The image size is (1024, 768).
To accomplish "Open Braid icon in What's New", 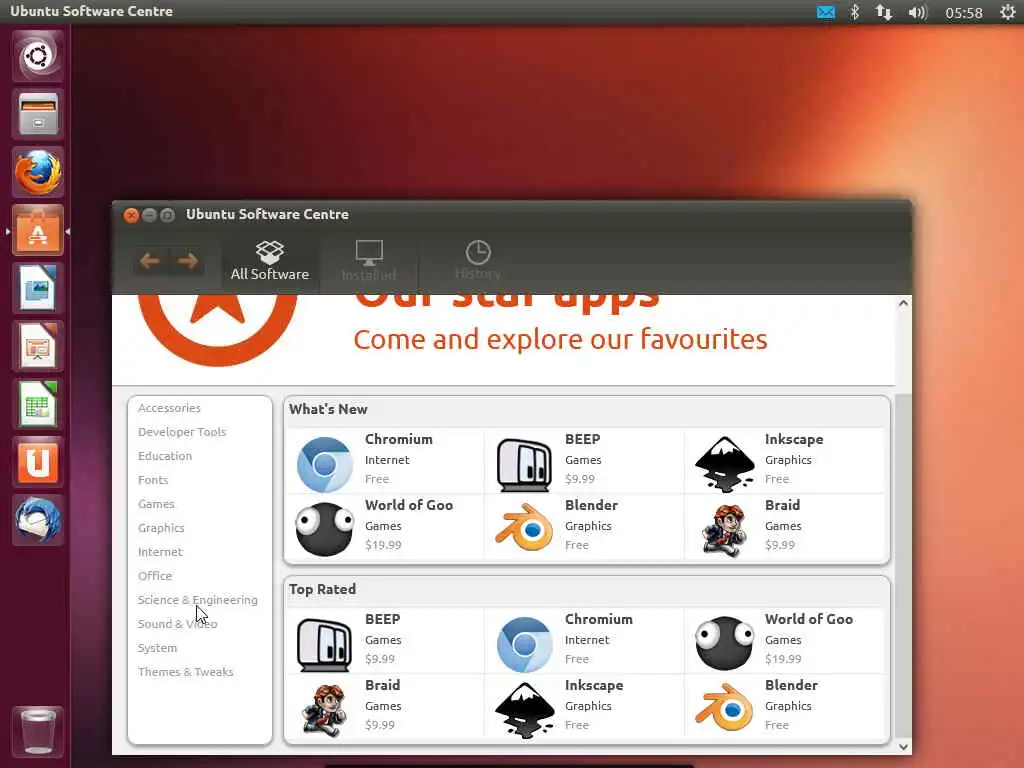I will click(x=724, y=530).
